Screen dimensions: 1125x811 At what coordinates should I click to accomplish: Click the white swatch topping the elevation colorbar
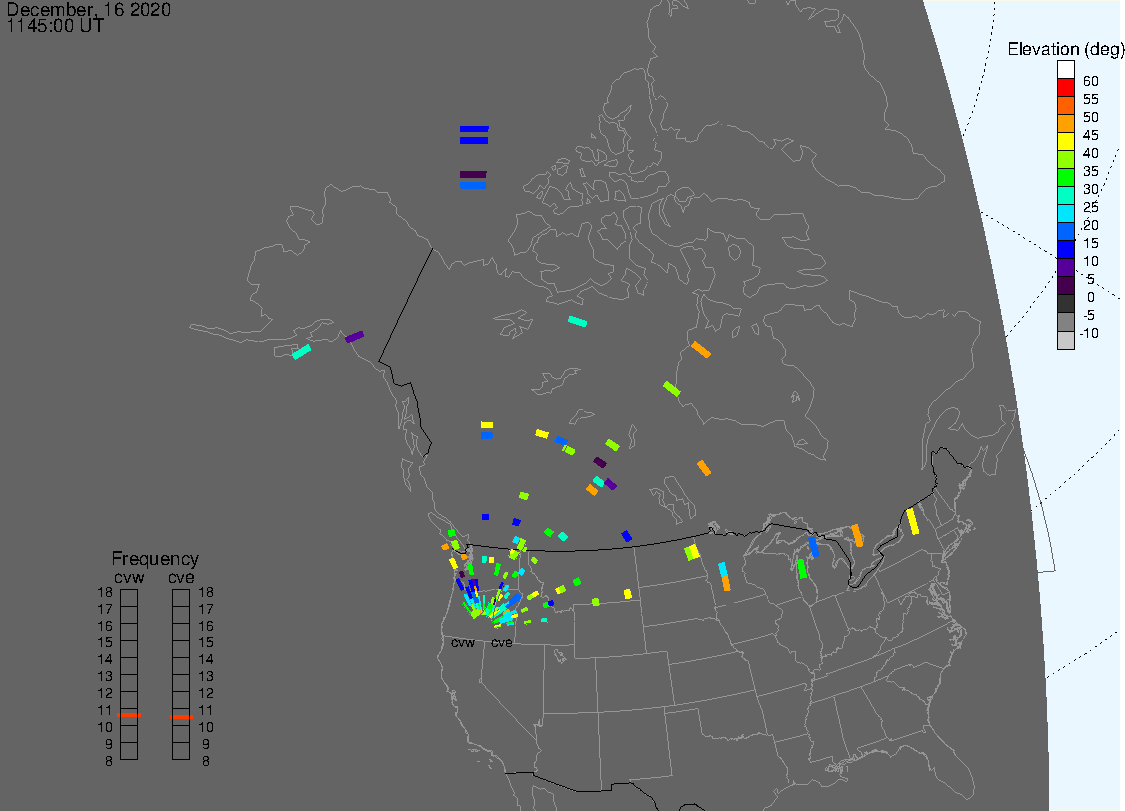pos(1065,69)
